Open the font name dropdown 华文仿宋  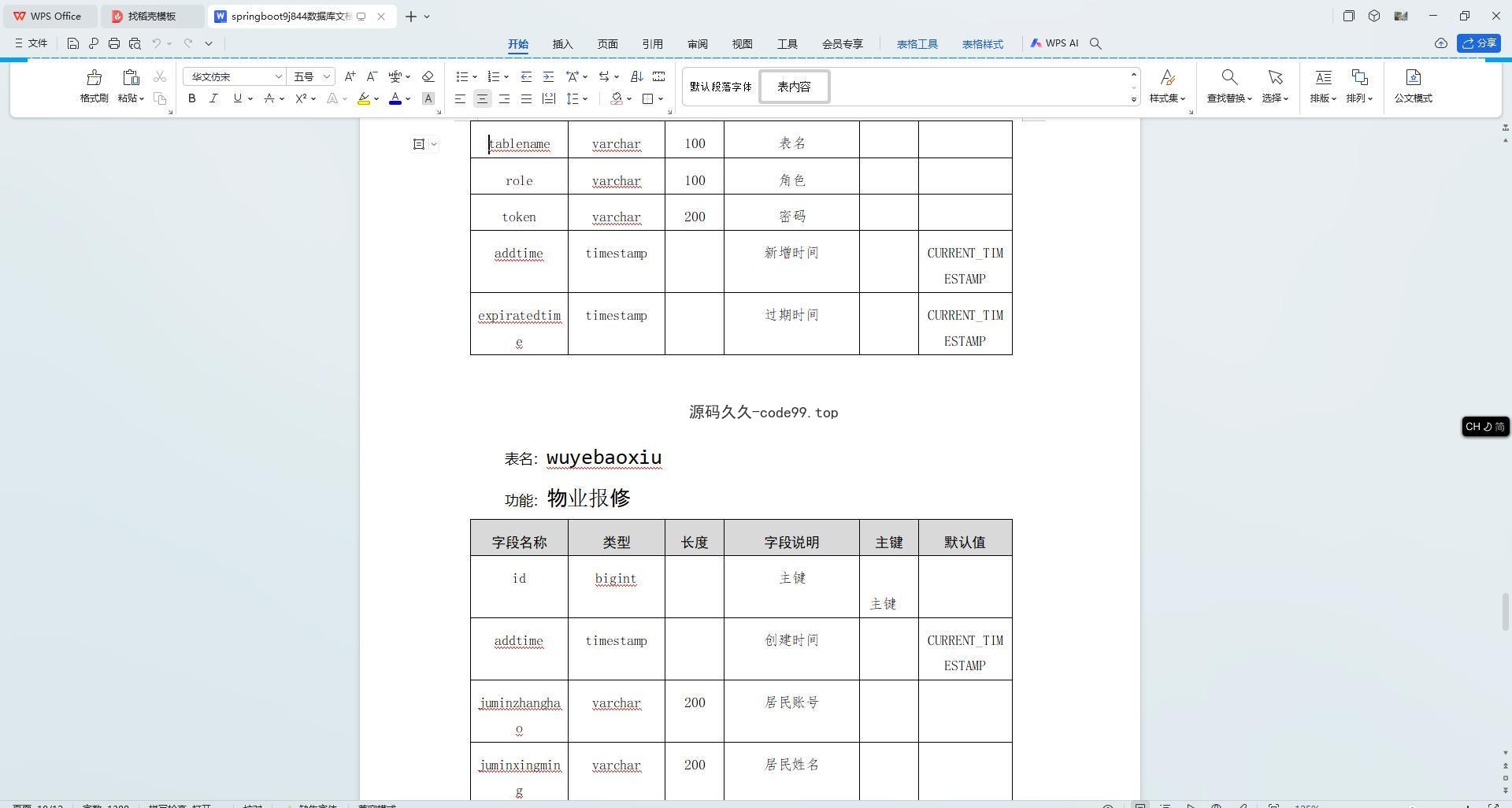click(x=278, y=76)
